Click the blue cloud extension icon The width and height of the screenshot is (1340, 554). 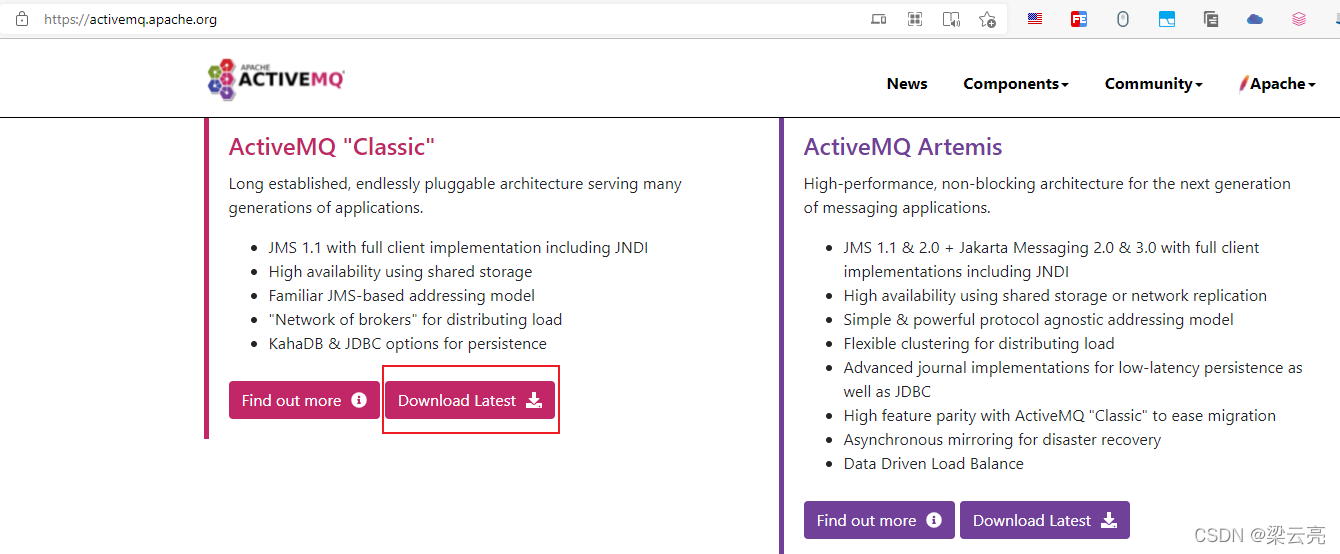[1255, 19]
